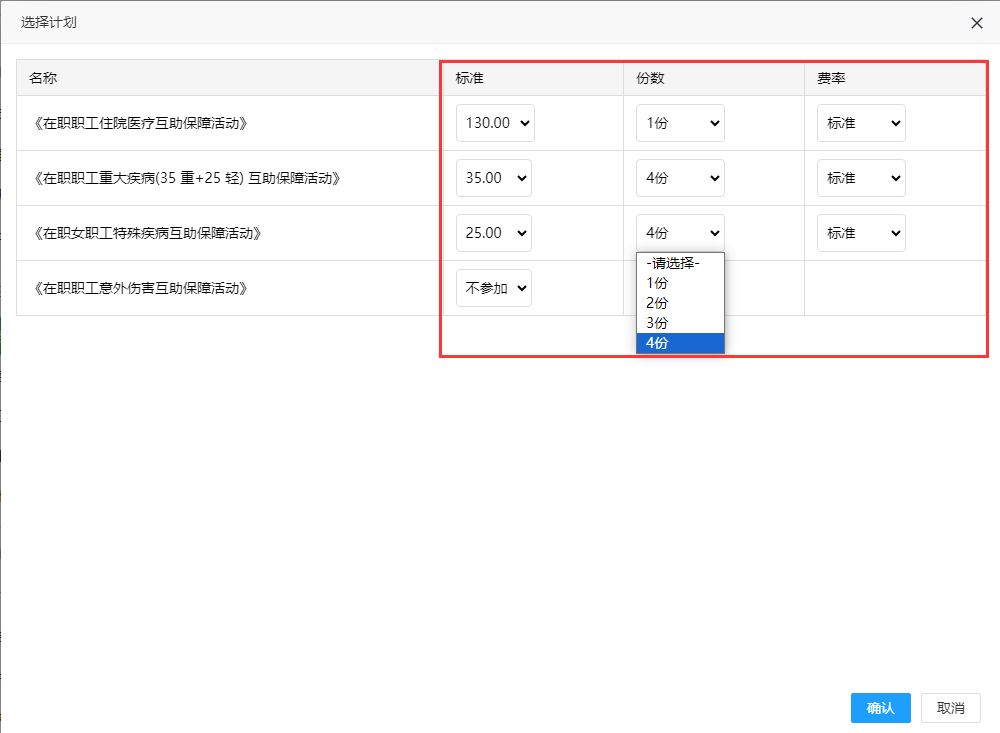
Task: Click the 标准 column header
Action: [531, 78]
